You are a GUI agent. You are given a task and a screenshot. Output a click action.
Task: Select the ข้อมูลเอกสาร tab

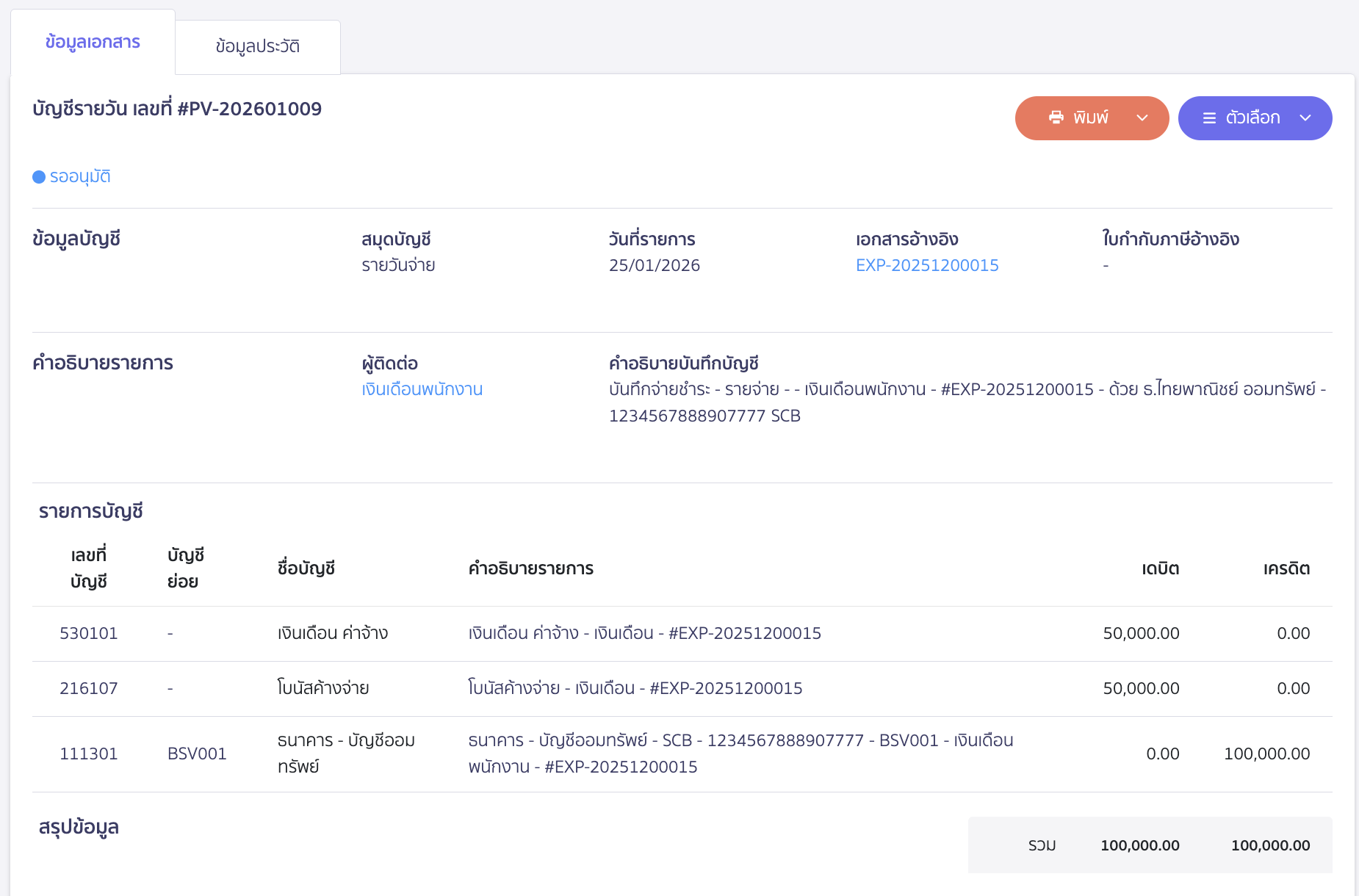[93, 42]
